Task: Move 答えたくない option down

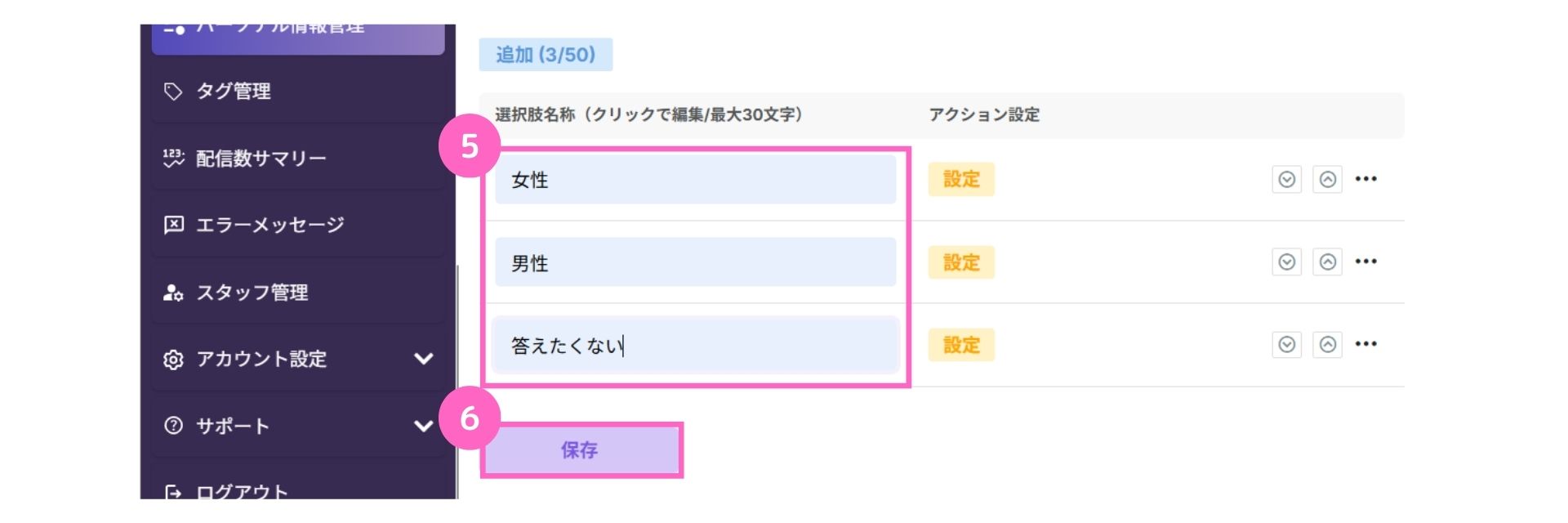Action: [1286, 344]
